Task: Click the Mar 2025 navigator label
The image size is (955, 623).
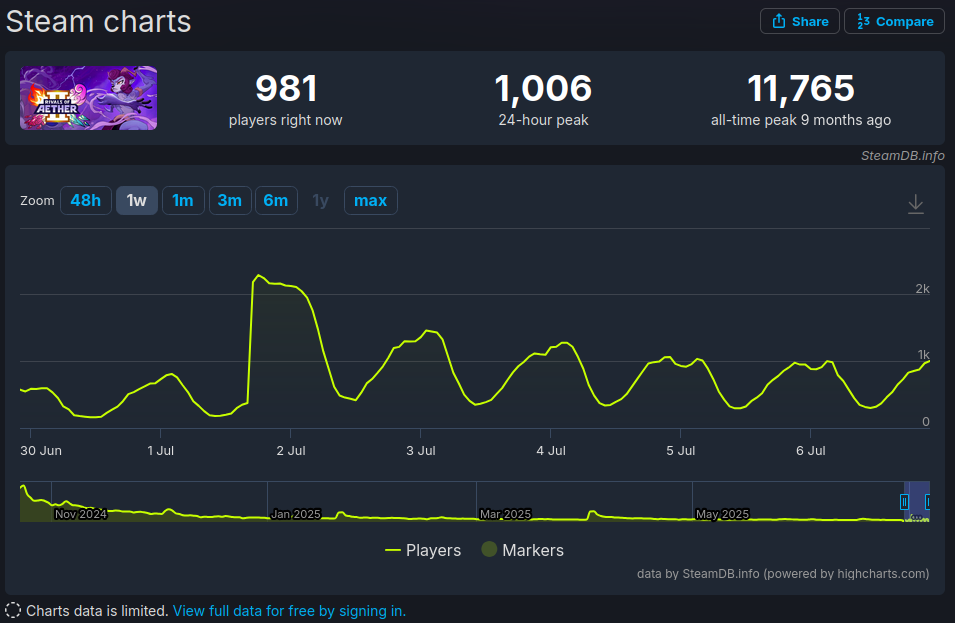Action: click(506, 515)
